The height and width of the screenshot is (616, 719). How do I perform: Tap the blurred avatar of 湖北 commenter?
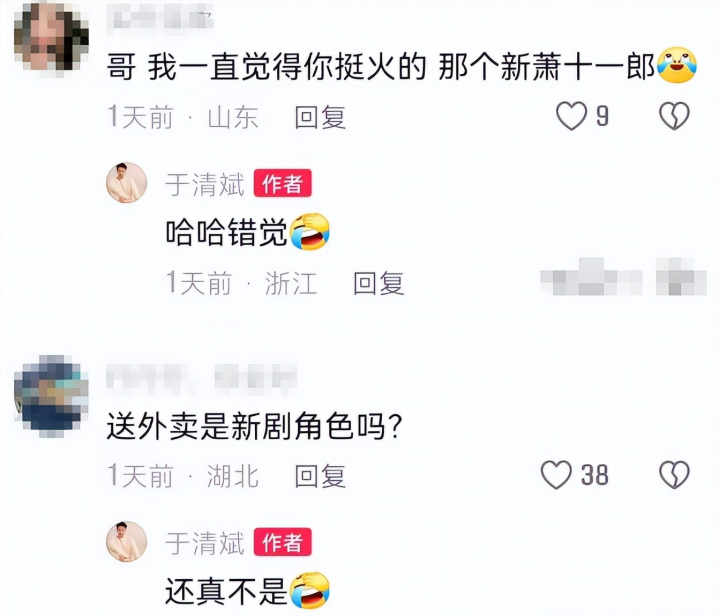51,396
